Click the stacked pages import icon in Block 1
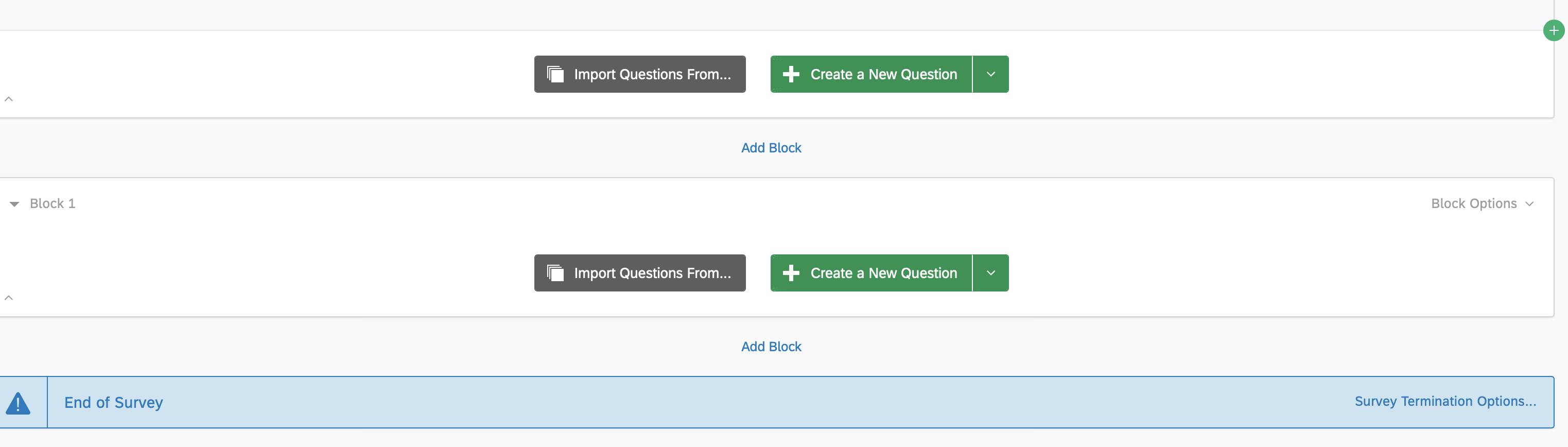Viewport: 1568px width, 447px height. point(555,273)
